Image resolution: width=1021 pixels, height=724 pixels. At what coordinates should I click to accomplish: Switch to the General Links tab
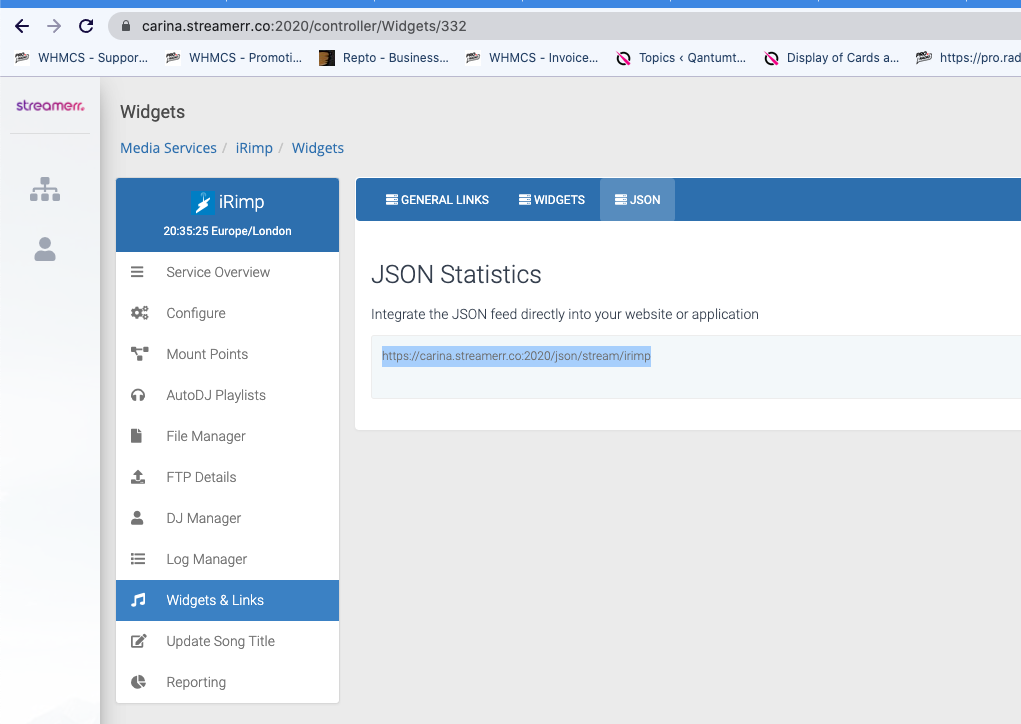(x=437, y=200)
